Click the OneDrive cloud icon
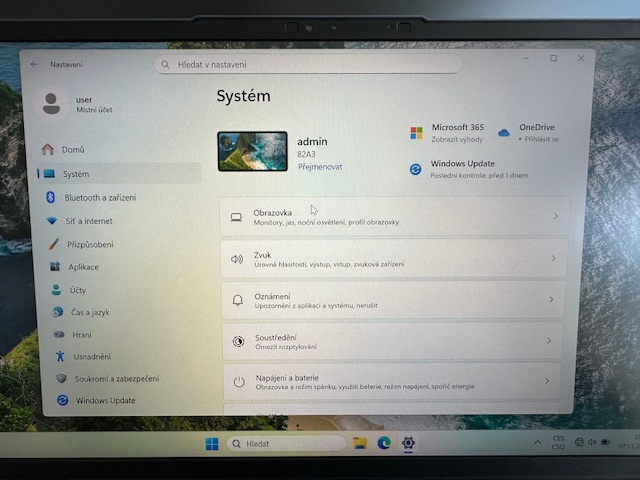 point(504,133)
